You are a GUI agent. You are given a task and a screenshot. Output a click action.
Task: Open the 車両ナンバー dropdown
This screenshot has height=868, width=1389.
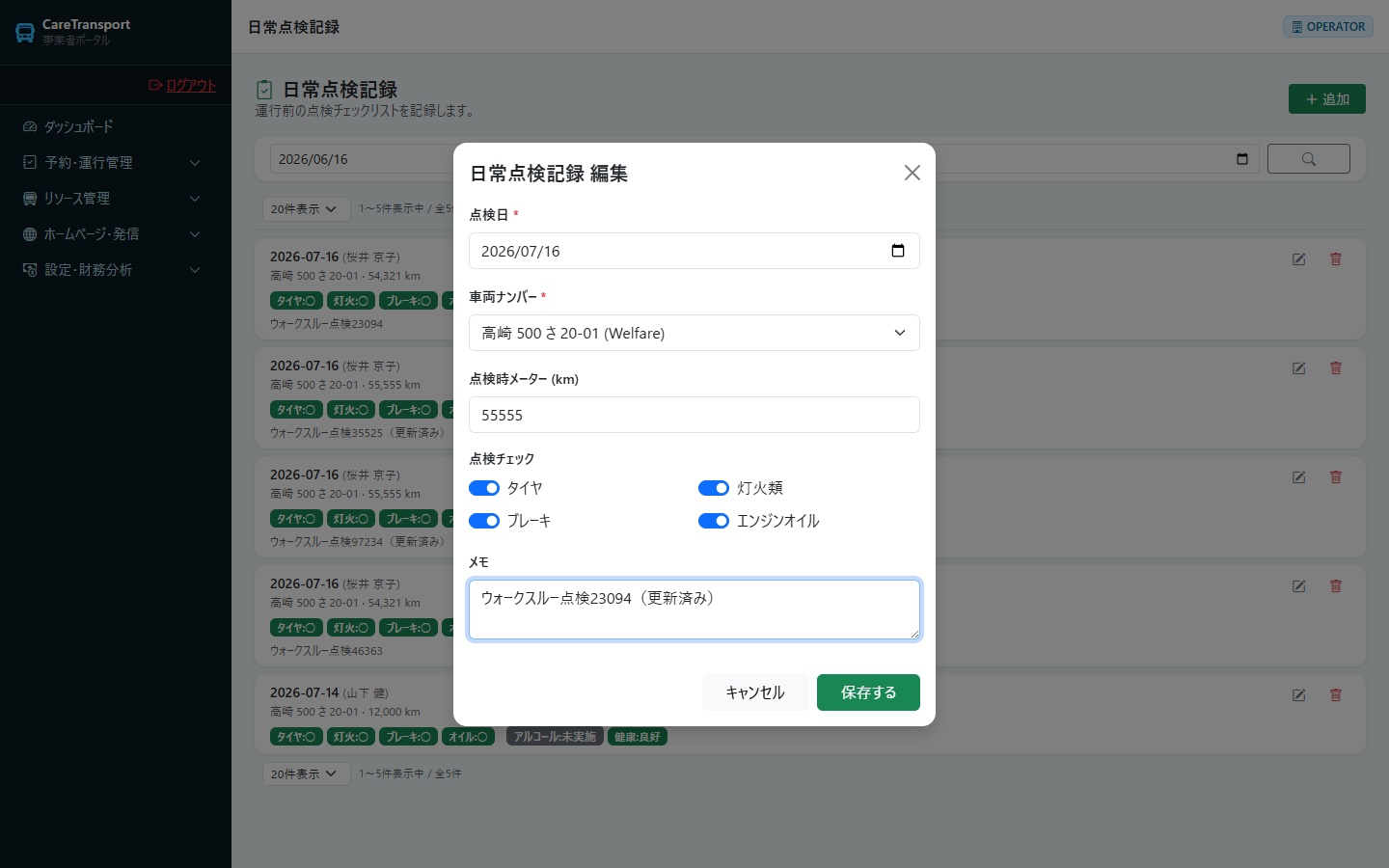coord(694,333)
